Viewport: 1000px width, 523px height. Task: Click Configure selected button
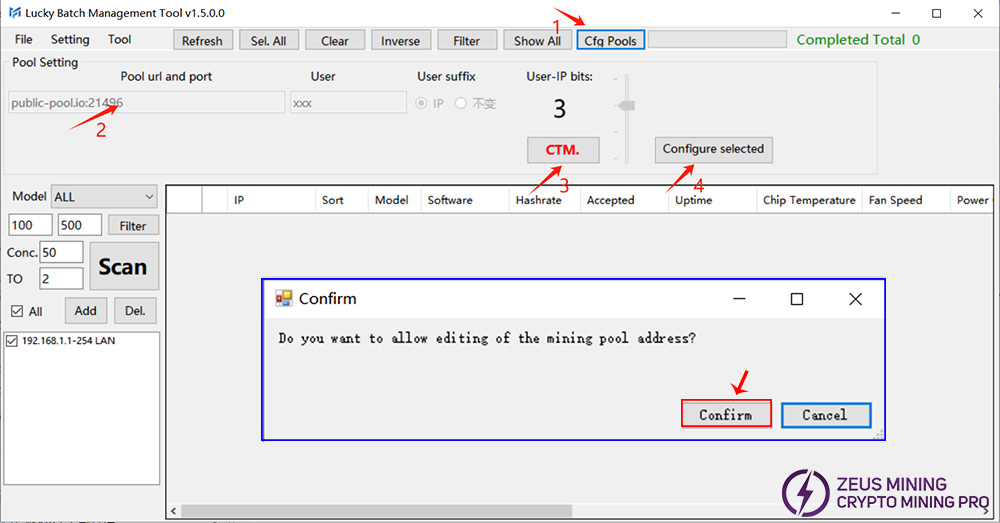pos(713,149)
